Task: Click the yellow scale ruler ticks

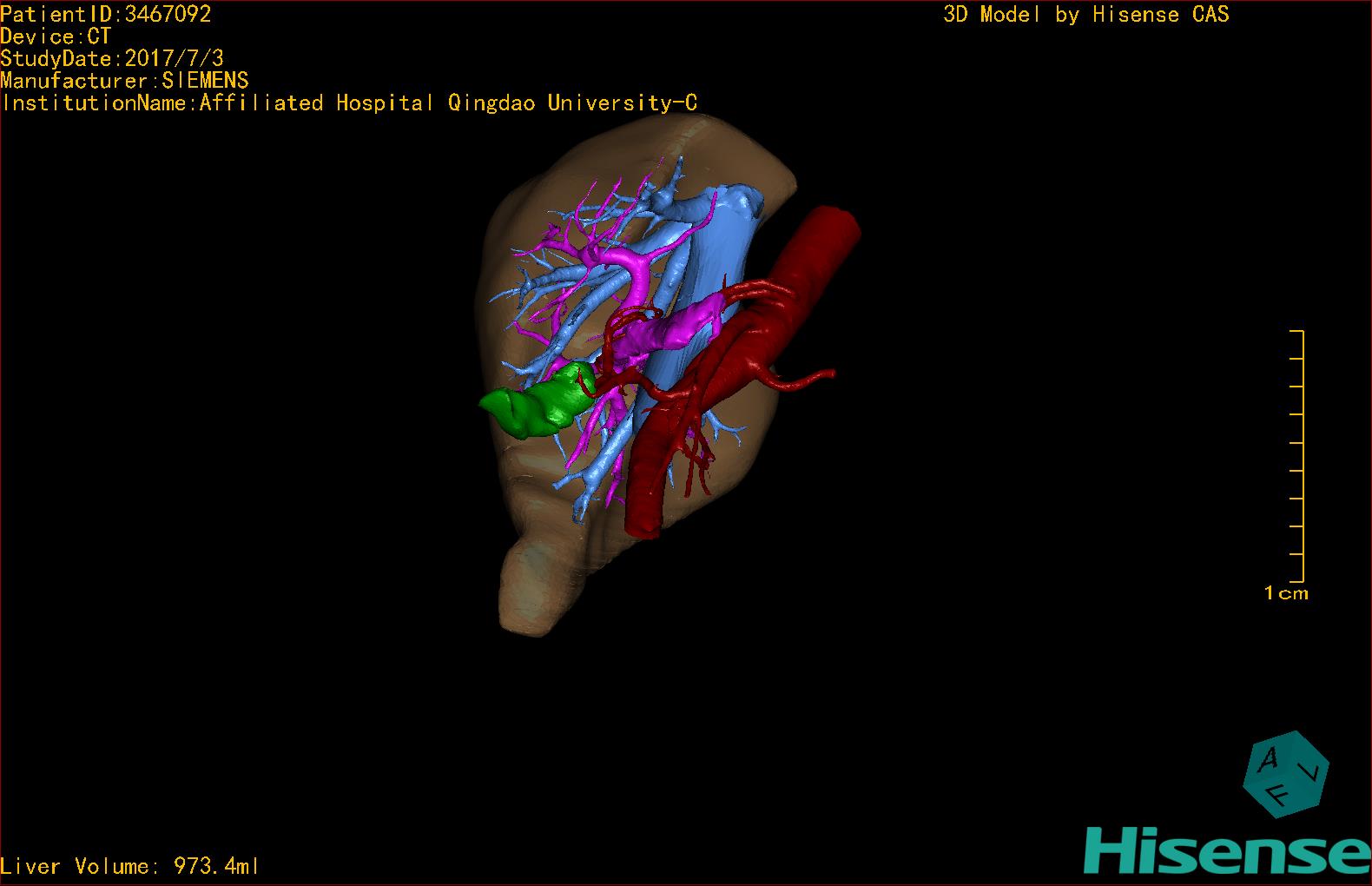Action: pyautogui.click(x=1297, y=456)
